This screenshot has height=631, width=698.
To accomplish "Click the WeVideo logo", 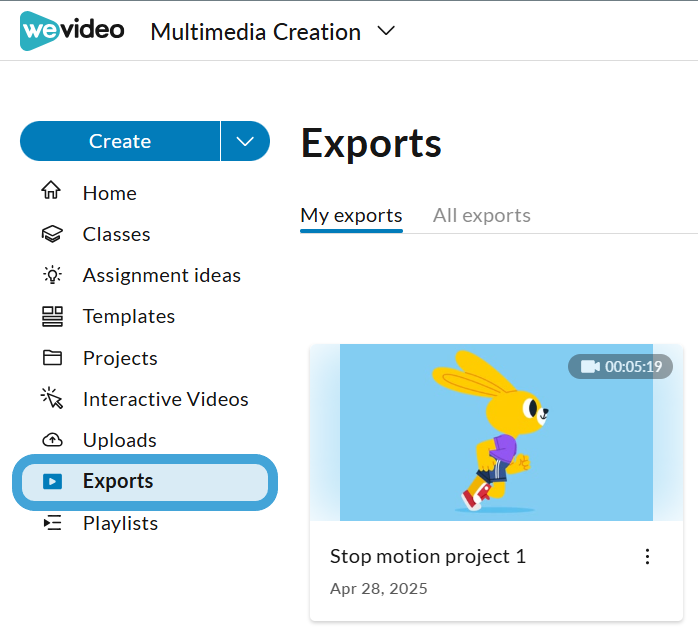I will click(72, 31).
